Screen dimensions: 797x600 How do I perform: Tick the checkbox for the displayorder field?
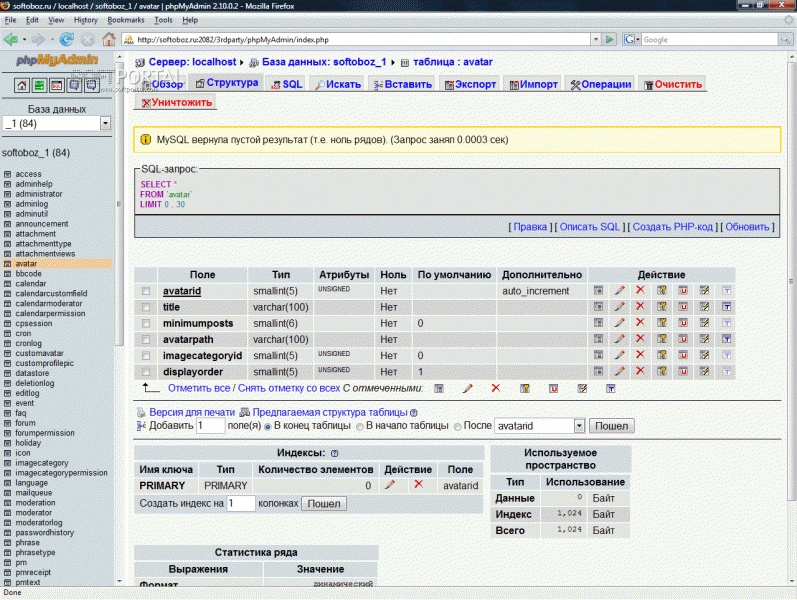[146, 371]
